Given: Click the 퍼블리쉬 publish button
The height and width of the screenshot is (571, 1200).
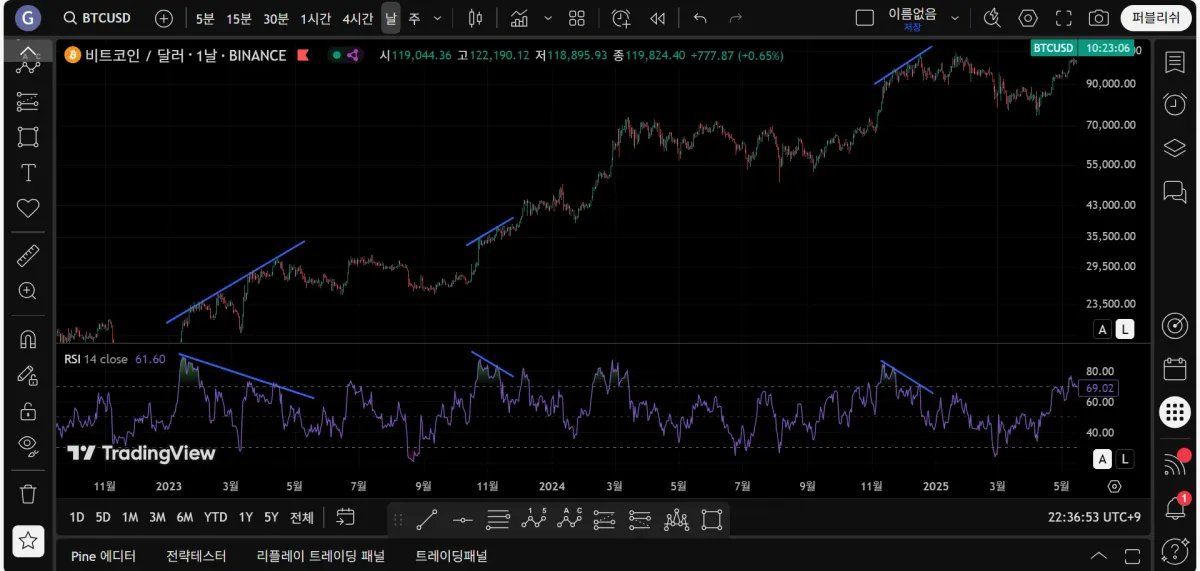Looking at the screenshot, I should [1156, 18].
